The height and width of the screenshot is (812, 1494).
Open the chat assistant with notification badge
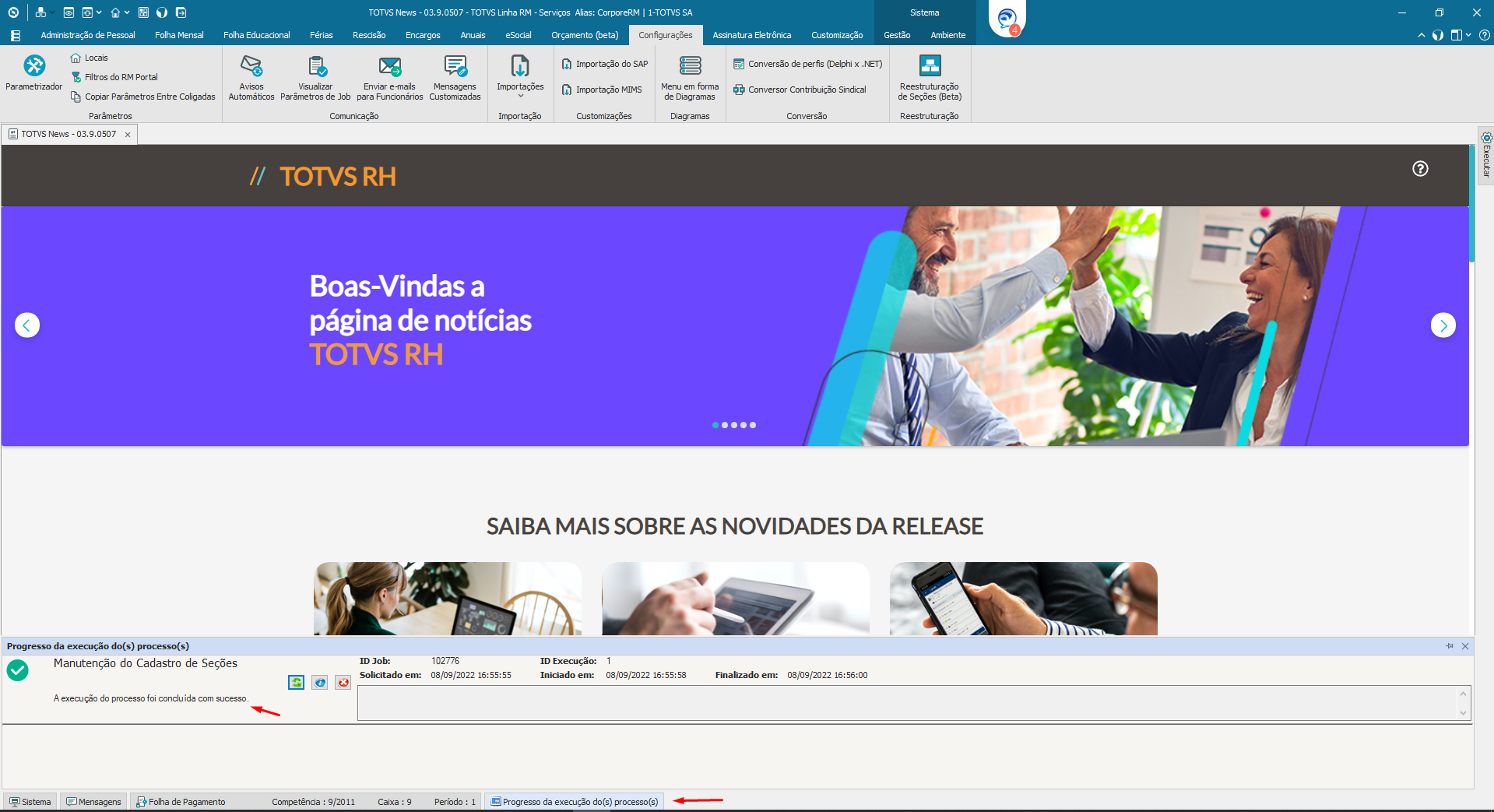pyautogui.click(x=1007, y=19)
